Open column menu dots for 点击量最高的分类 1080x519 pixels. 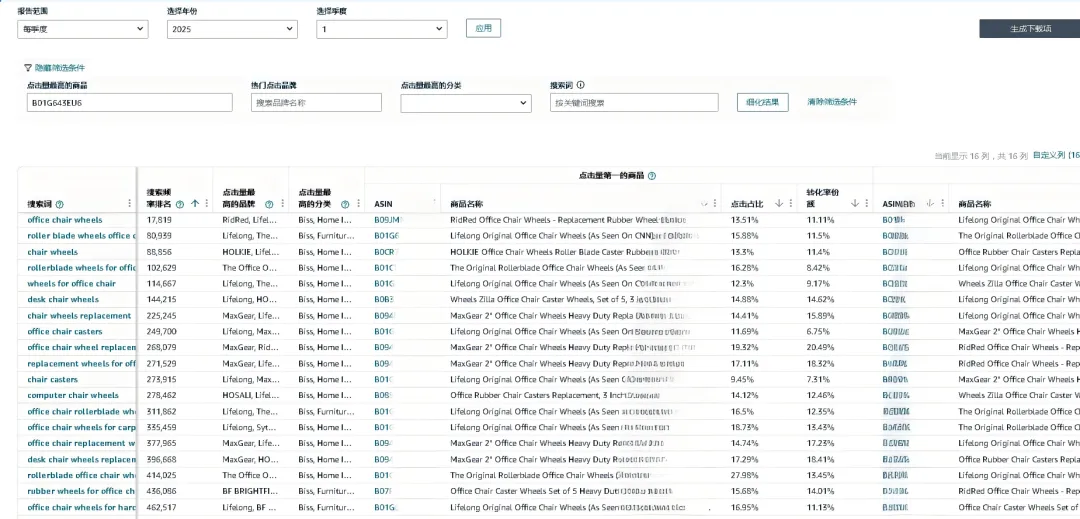[358, 204]
